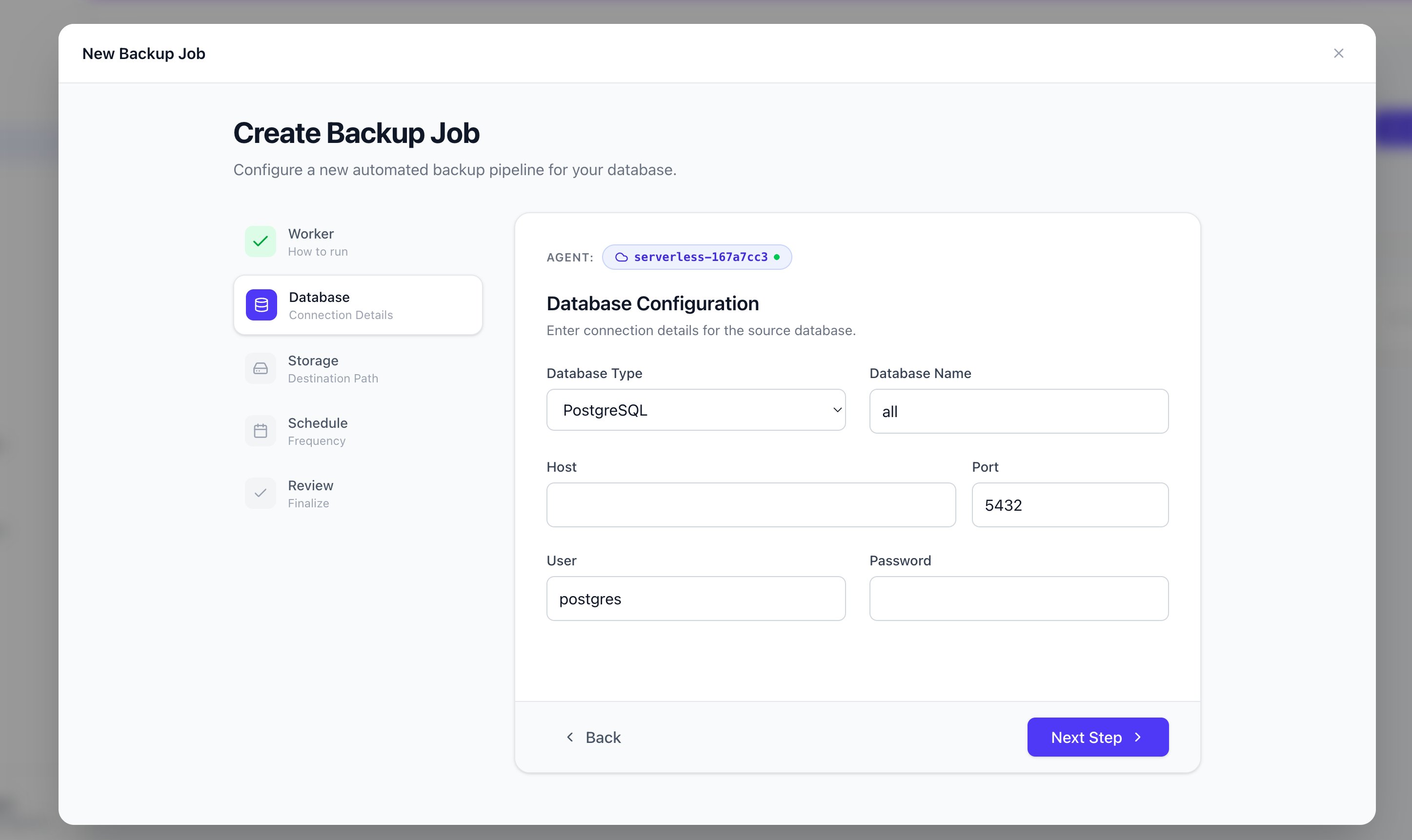Image resolution: width=1412 pixels, height=840 pixels.
Task: Select the Worker step tab
Action: click(358, 241)
